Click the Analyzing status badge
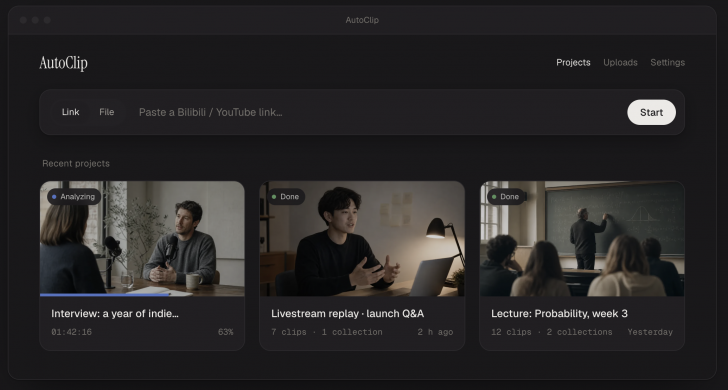Screen dimensions: 728x390 pos(74,197)
